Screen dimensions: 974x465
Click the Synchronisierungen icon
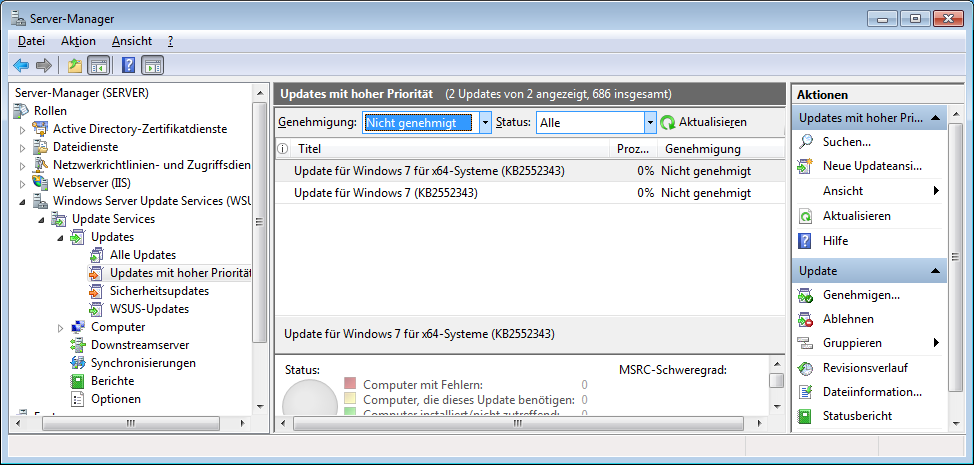pos(78,363)
